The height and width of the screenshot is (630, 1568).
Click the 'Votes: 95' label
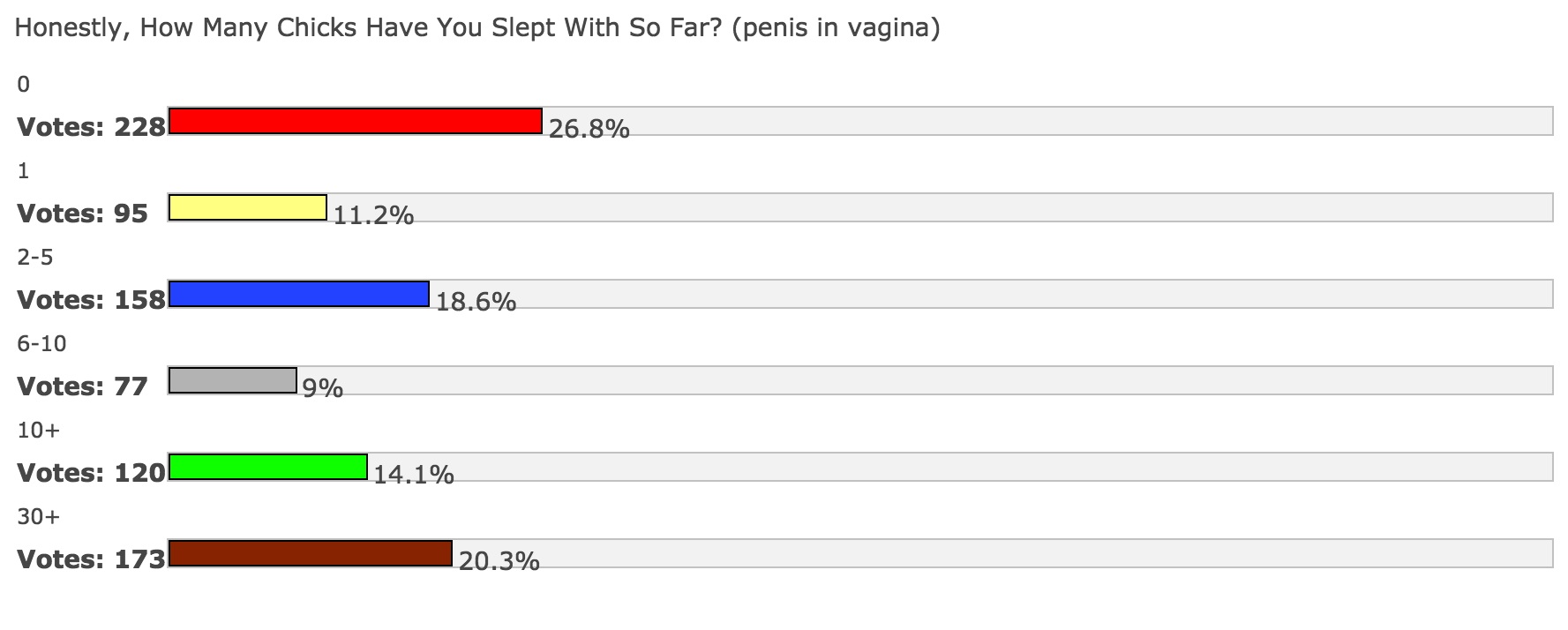pyautogui.click(x=83, y=214)
